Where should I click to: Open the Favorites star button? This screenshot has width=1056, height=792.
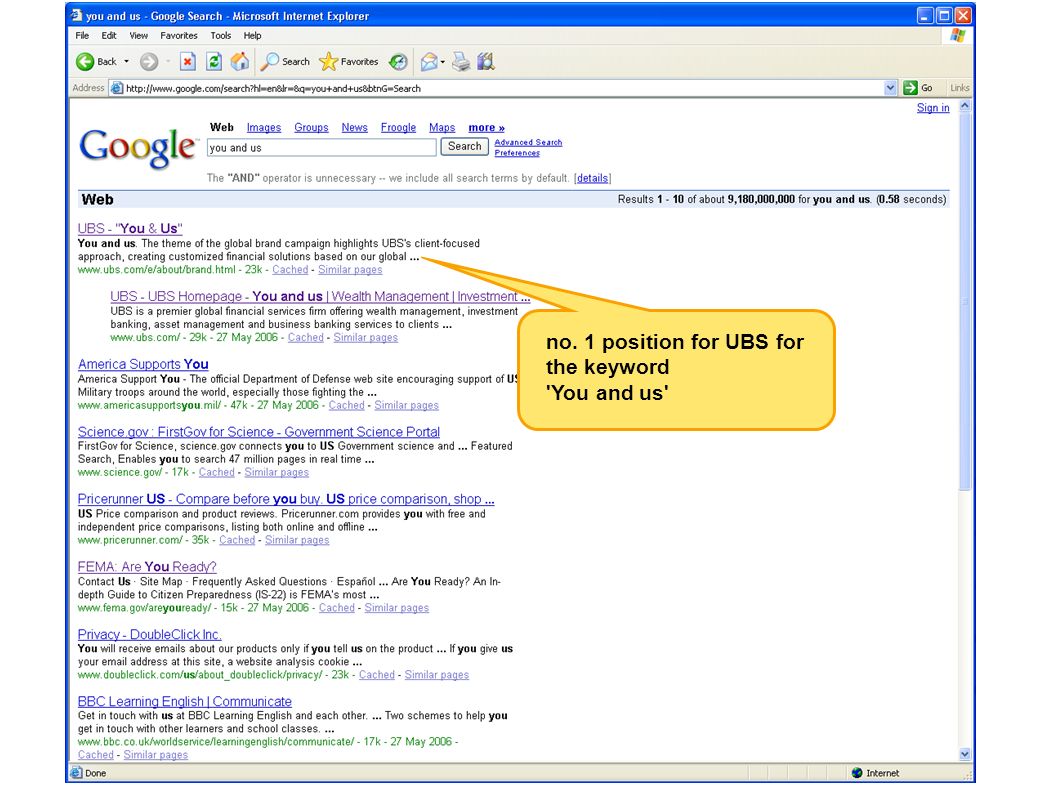(349, 62)
